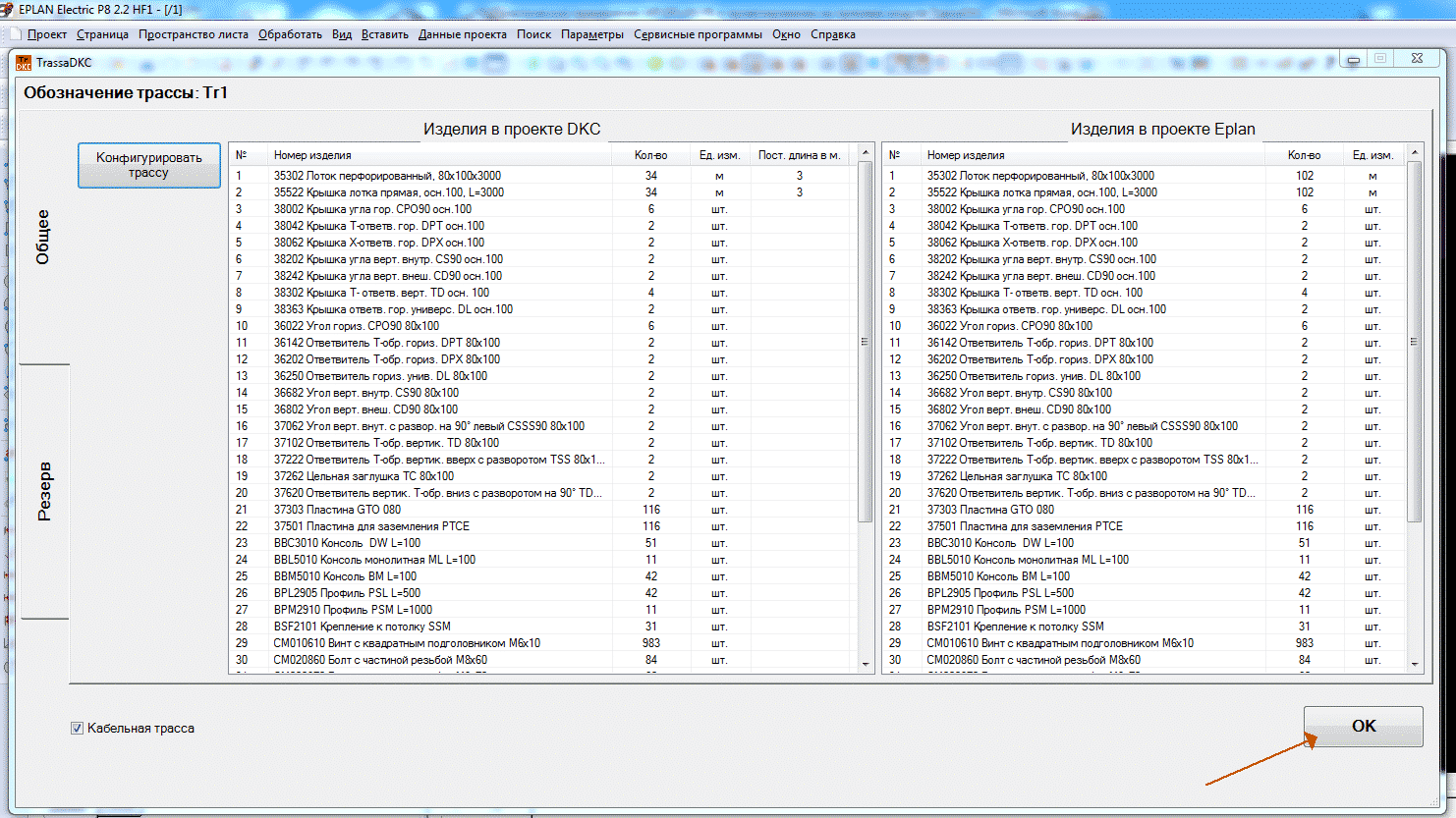Click quantity 102 of 35302 in Eplan table

point(1305,176)
